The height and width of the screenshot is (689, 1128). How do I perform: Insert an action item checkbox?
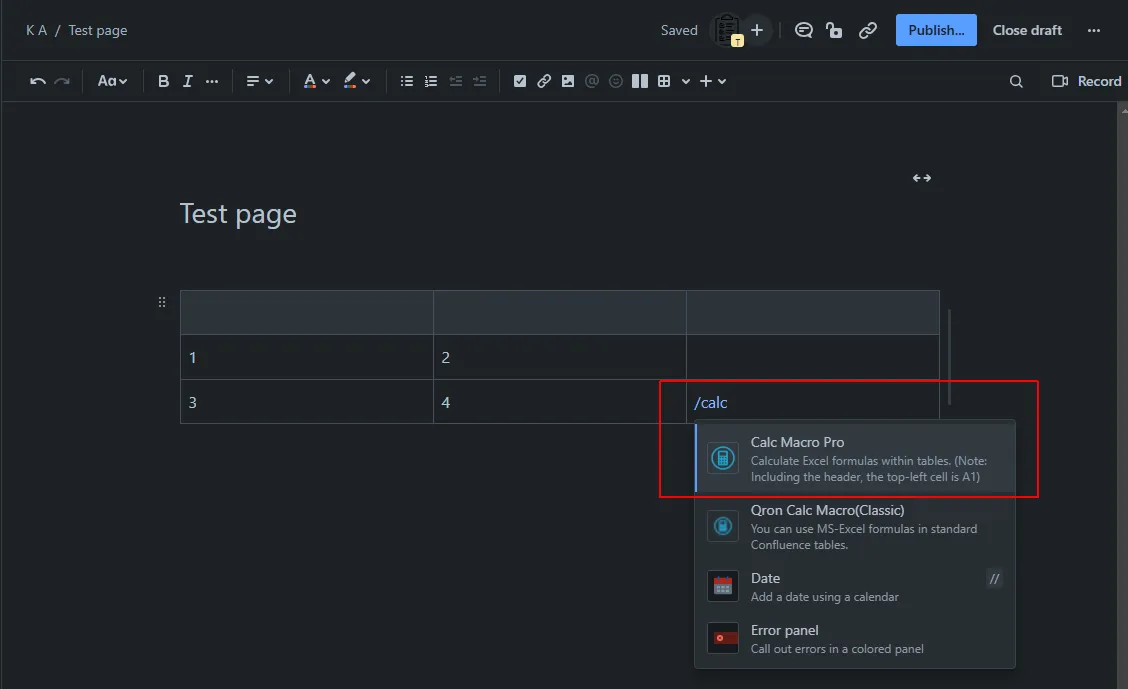(x=520, y=81)
